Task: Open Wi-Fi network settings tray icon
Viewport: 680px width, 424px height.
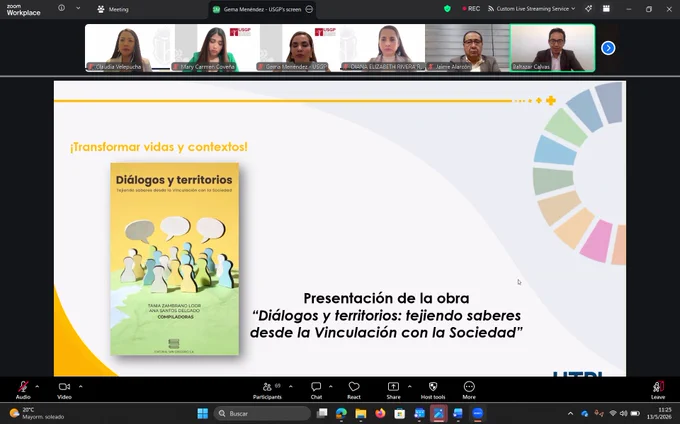Action: [x=613, y=414]
